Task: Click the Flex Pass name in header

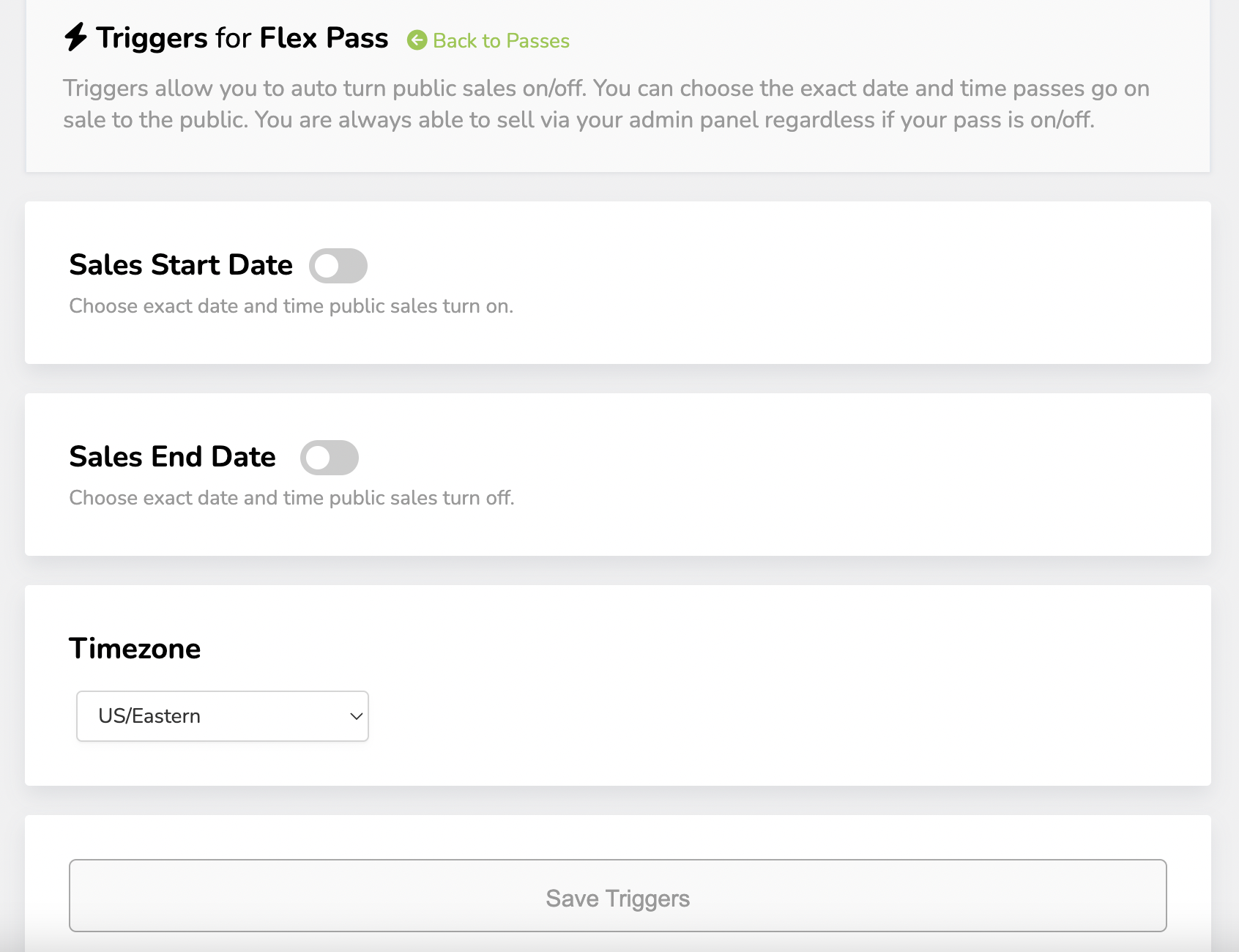Action: tap(324, 38)
